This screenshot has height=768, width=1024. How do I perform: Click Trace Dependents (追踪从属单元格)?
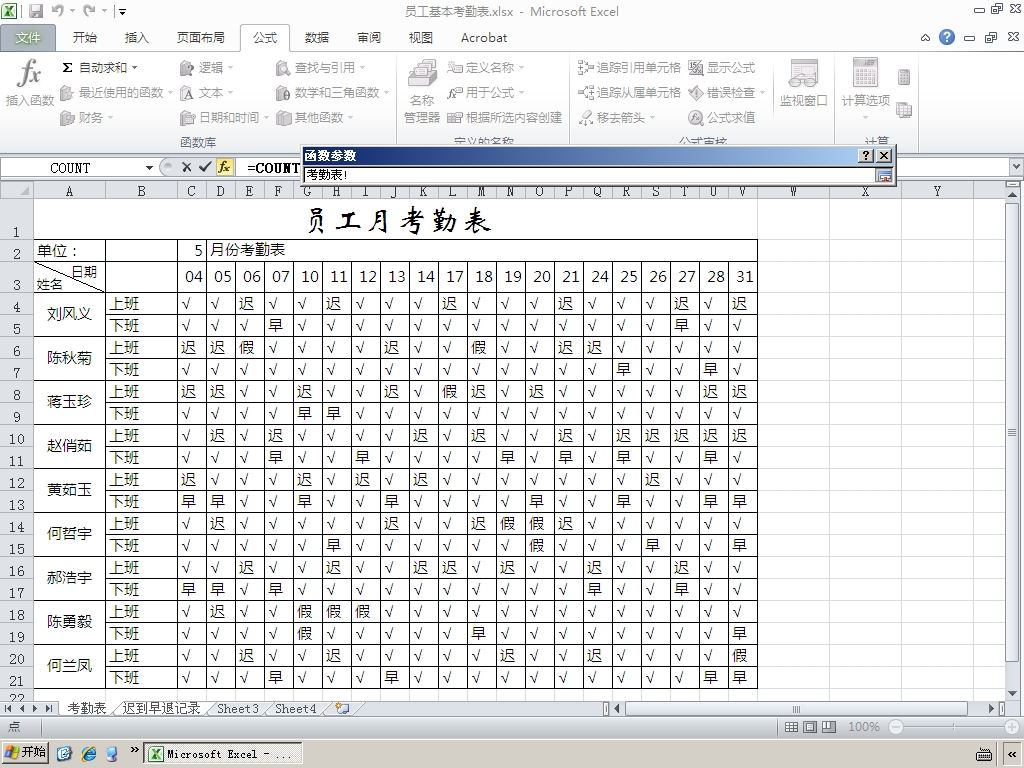click(629, 93)
